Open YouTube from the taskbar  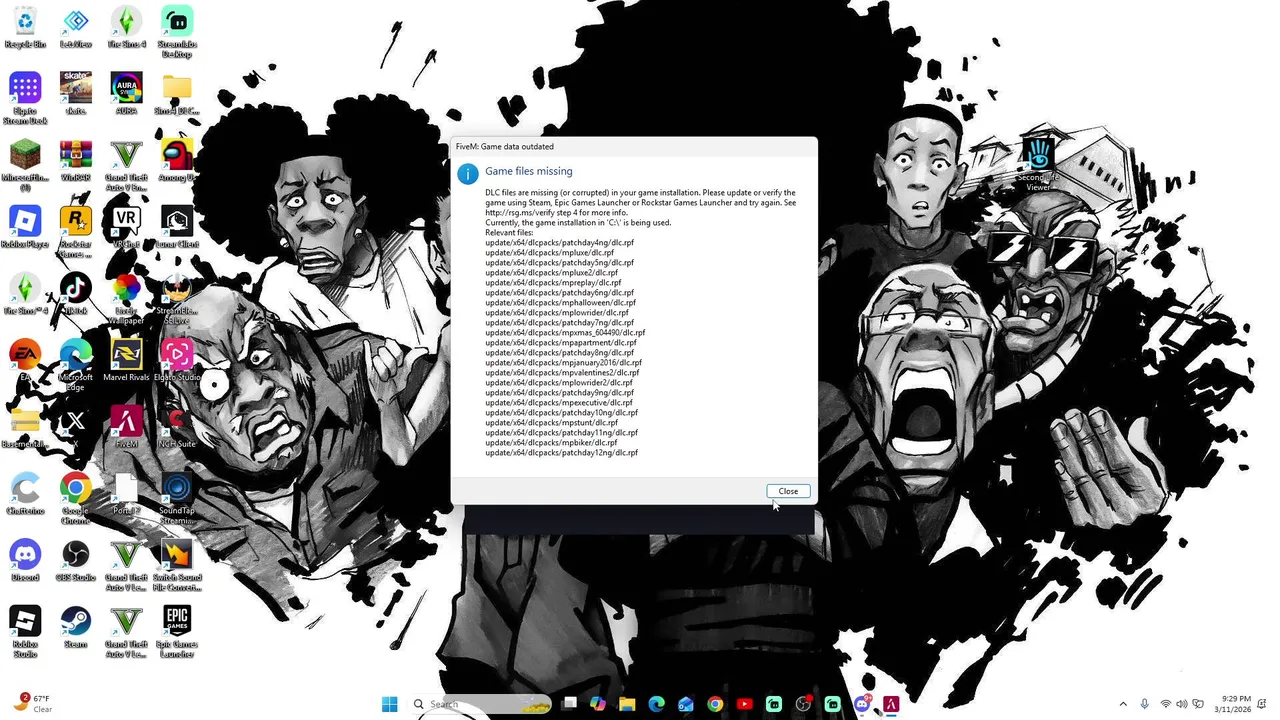pos(744,704)
